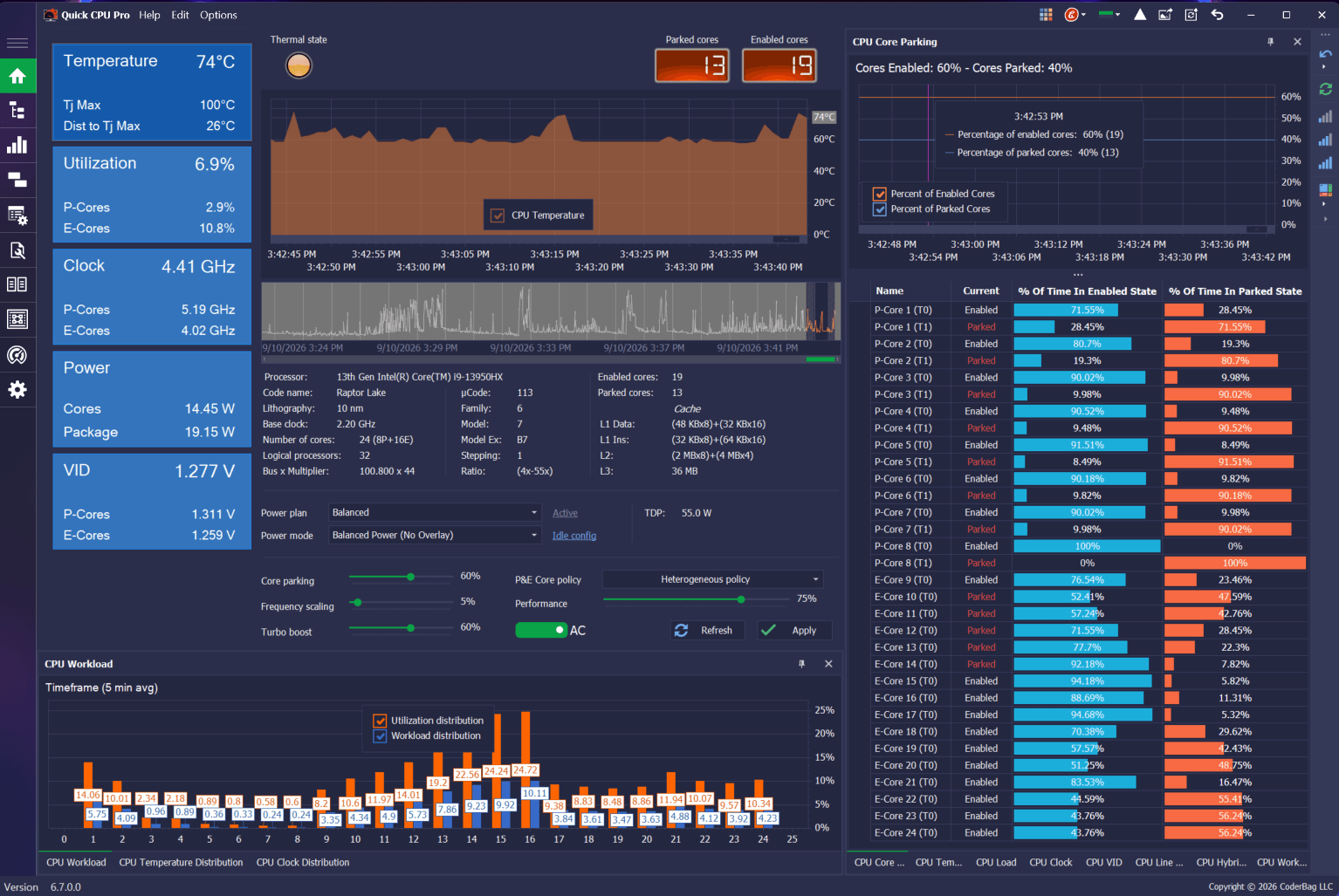Screen dimensions: 1339x896
Task: Click the red CoderBag logo icon
Action: [x=1071, y=15]
